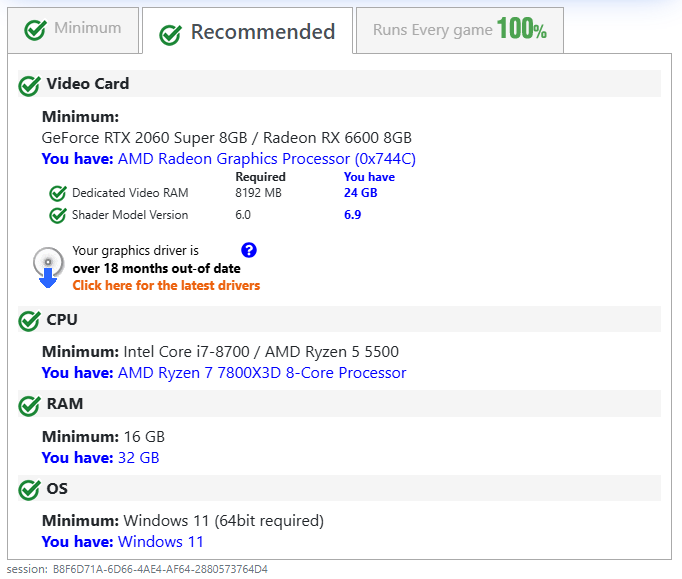The width and height of the screenshot is (682, 579).
Task: Switch to the Minimum tab
Action: [x=73, y=30]
